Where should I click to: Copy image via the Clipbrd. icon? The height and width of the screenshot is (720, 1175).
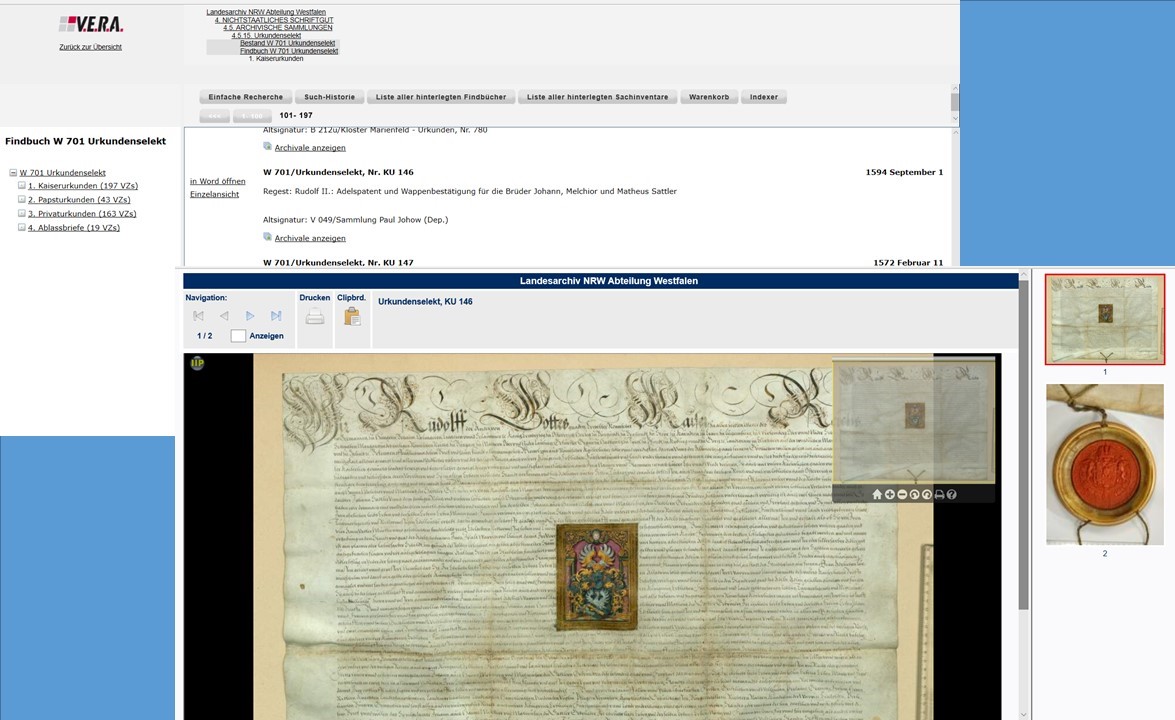coord(352,317)
